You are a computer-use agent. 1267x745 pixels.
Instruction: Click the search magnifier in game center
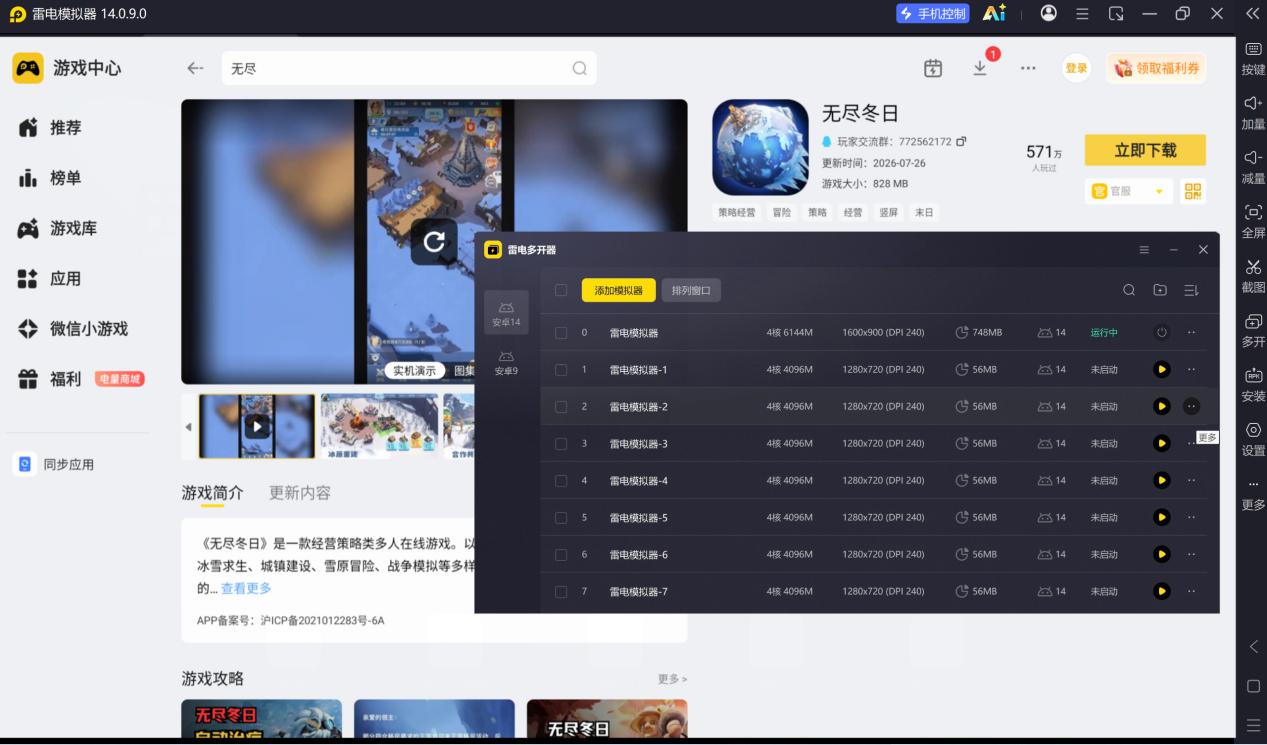(x=579, y=68)
